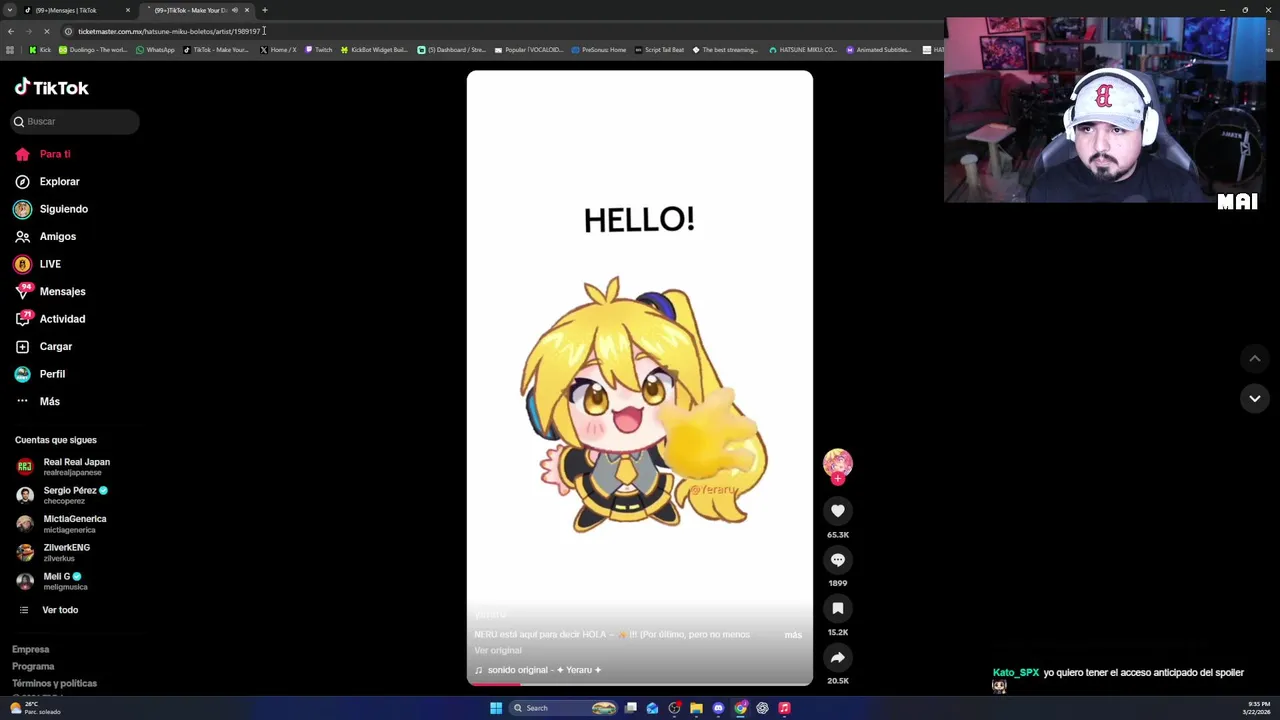Open Términos y políticas link

click(x=54, y=684)
